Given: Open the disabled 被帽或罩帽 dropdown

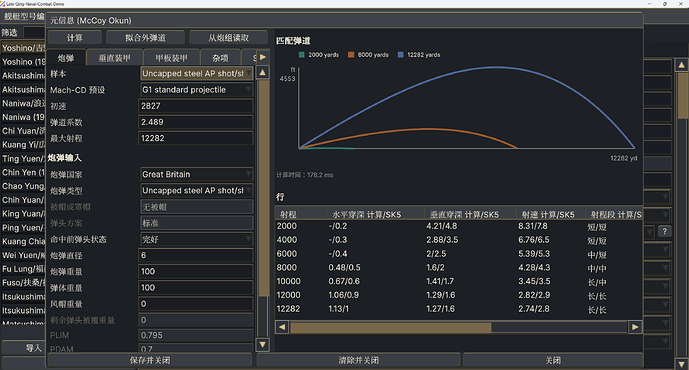Looking at the screenshot, I should pos(196,207).
